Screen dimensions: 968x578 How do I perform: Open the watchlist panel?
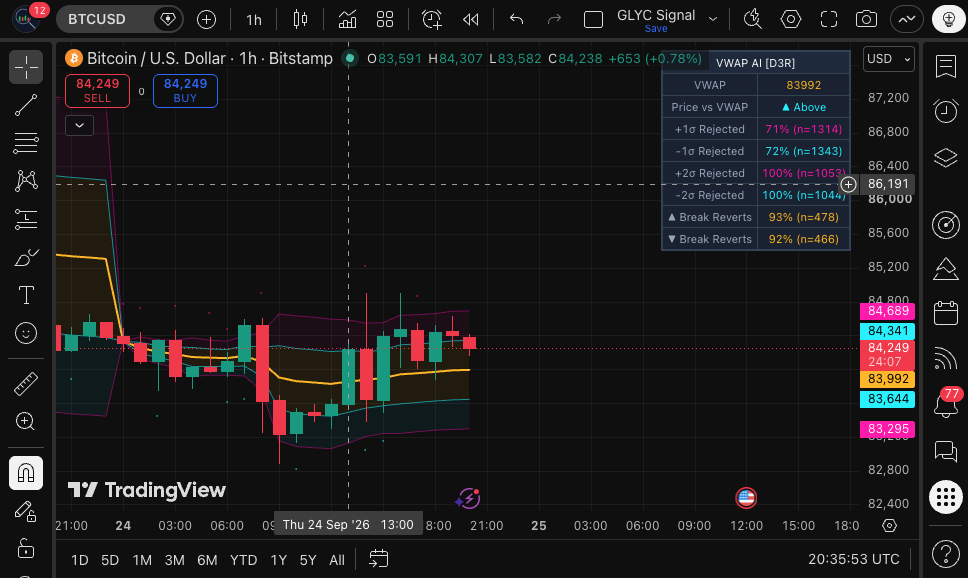946,66
